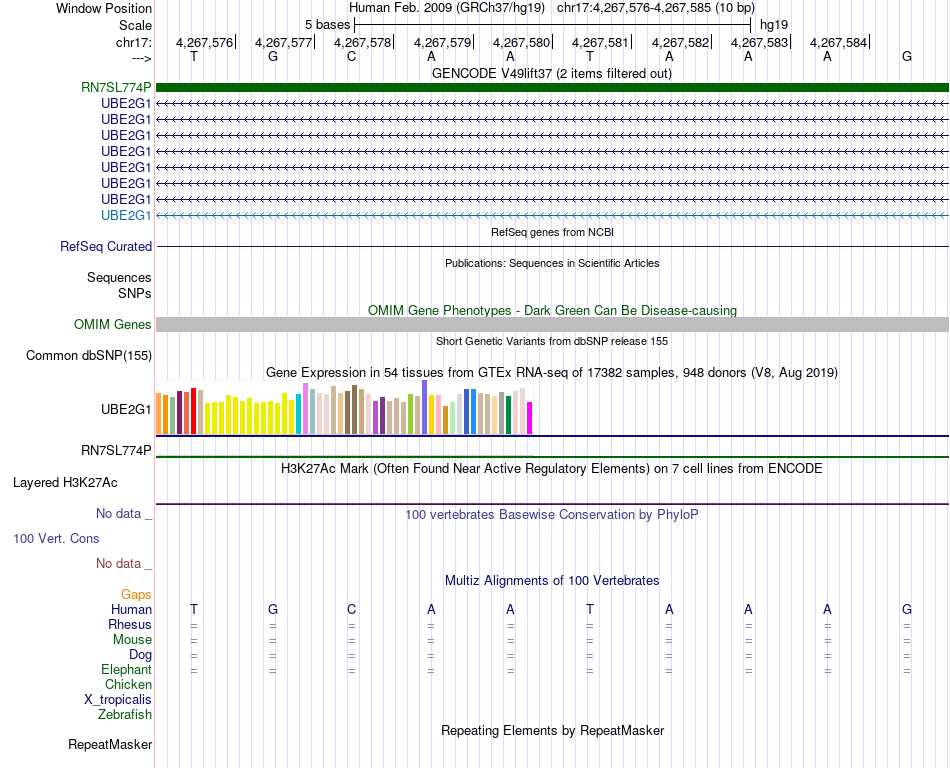This screenshot has width=950, height=768.
Task: Open Short Genetic Variants from dbSNP title
Action: click(552, 341)
